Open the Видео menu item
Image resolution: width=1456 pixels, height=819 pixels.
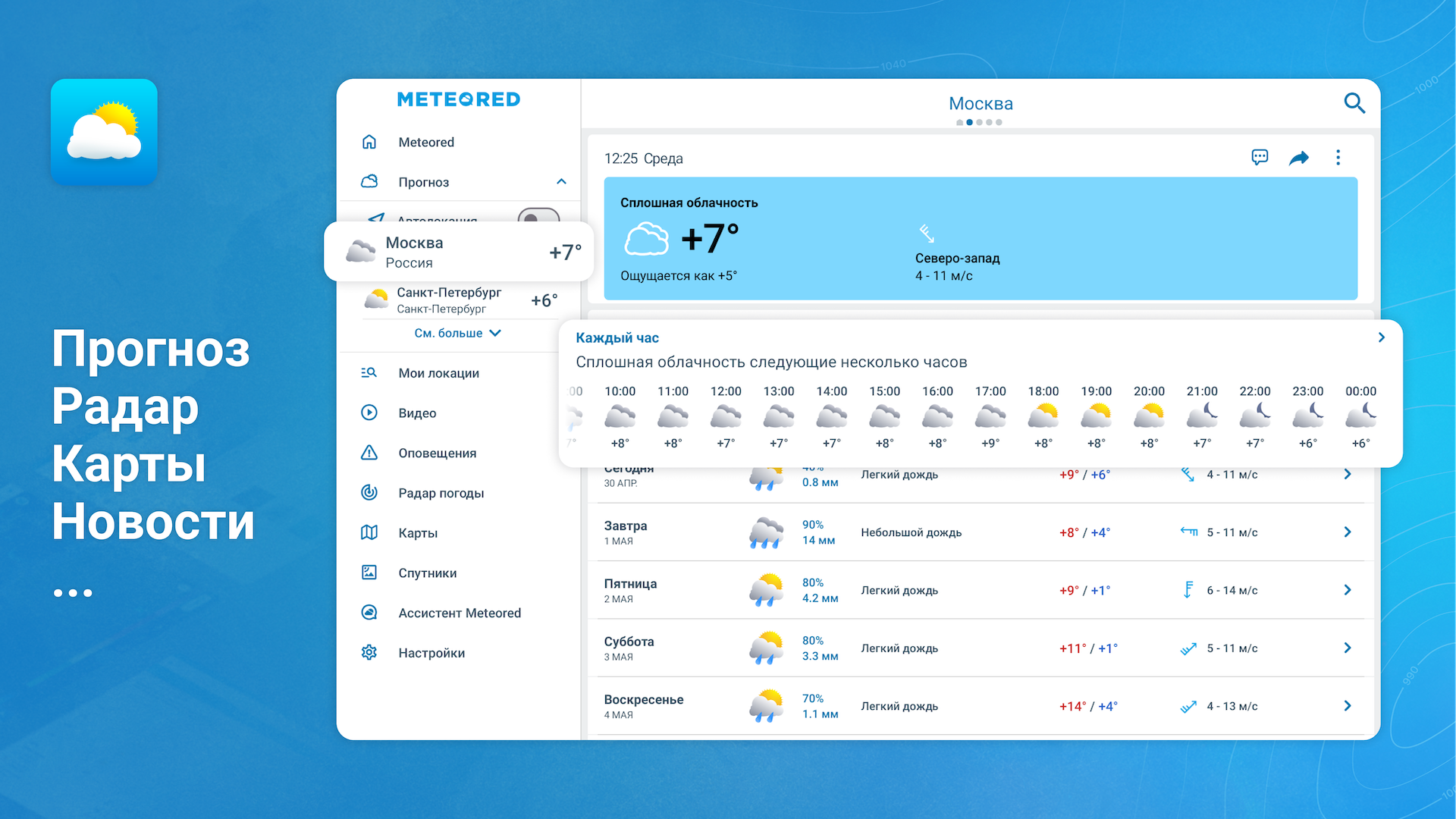tap(417, 413)
